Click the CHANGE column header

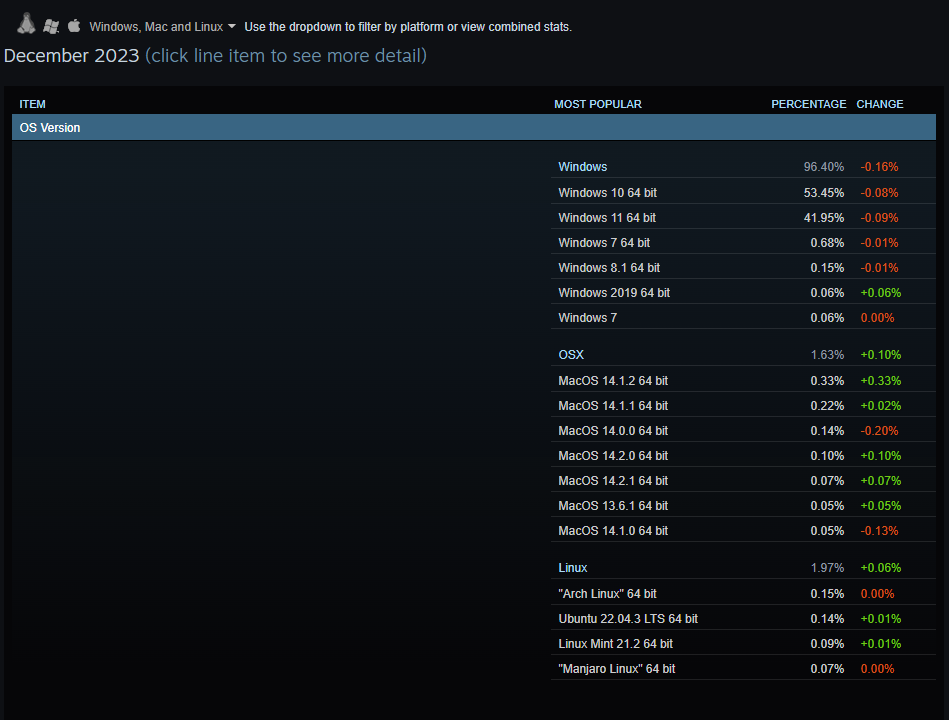(879, 104)
